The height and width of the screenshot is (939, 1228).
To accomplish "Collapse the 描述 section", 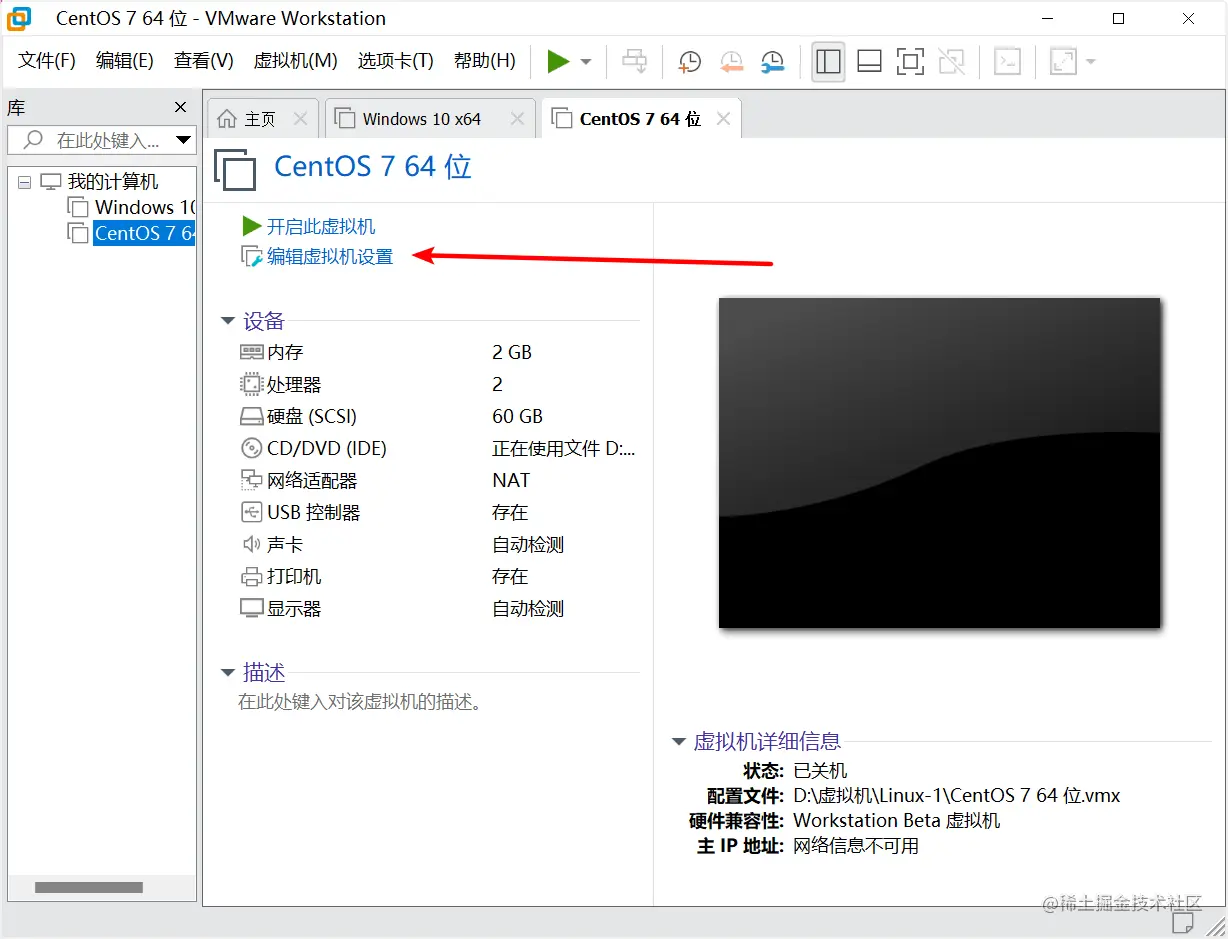I will point(228,672).
